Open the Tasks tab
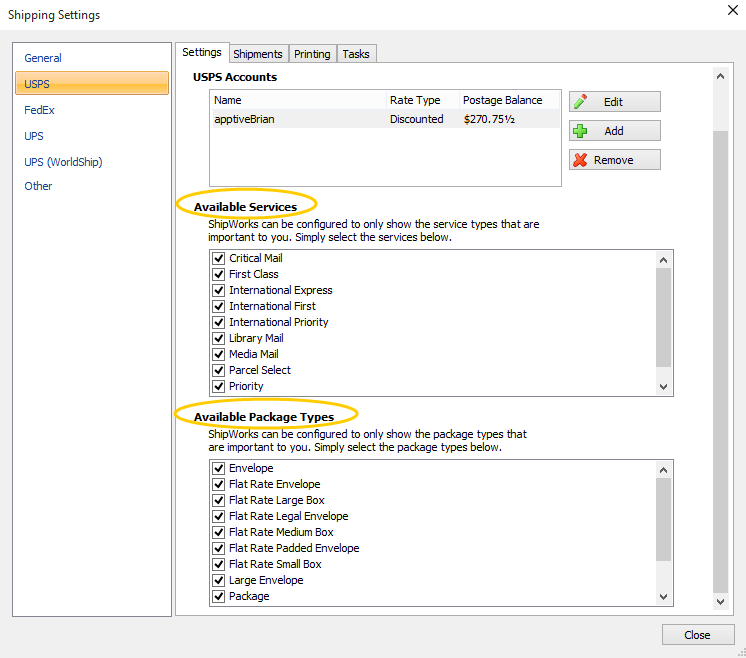The width and height of the screenshot is (746, 658). (x=356, y=54)
